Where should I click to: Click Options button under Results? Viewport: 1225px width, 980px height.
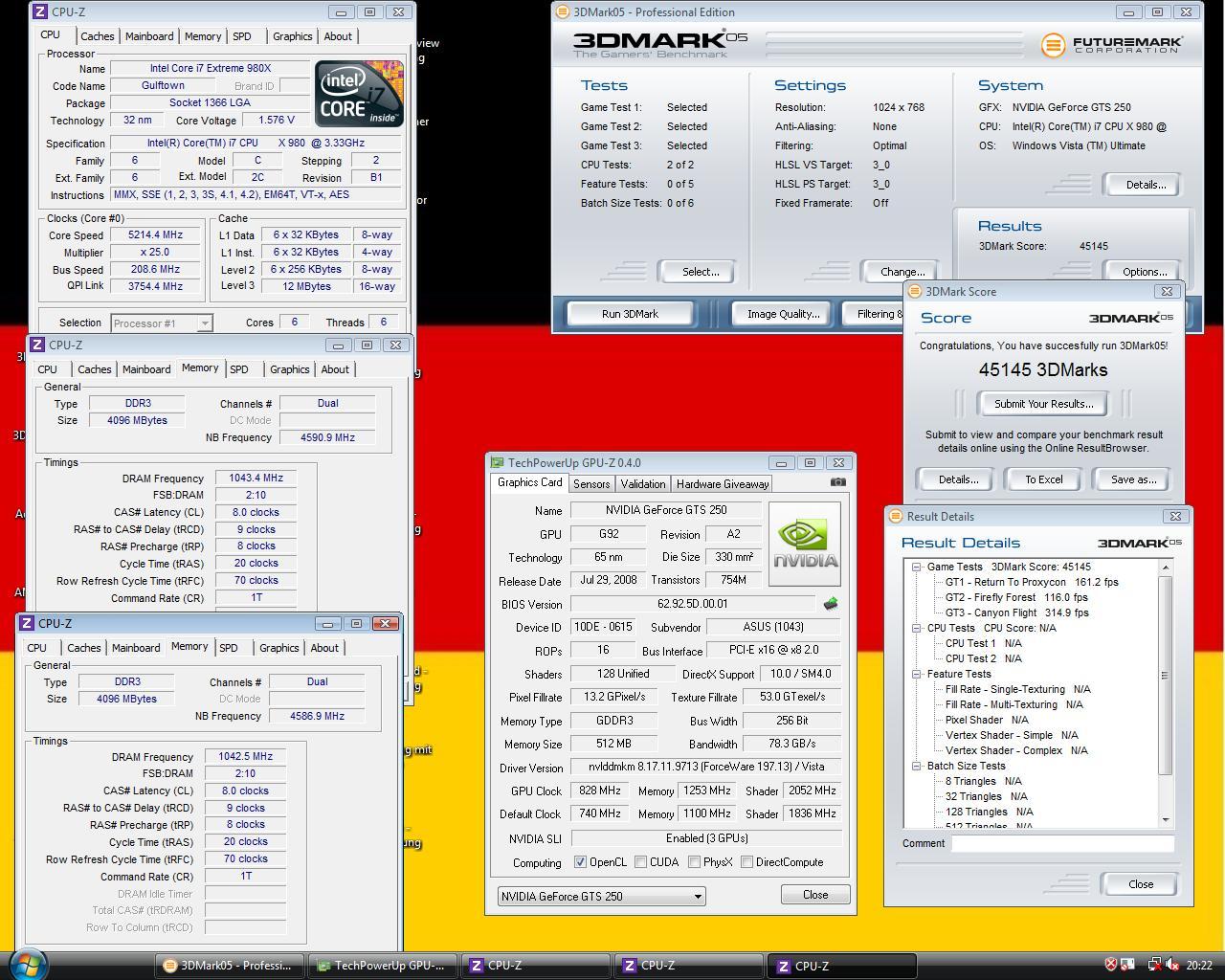click(1145, 272)
